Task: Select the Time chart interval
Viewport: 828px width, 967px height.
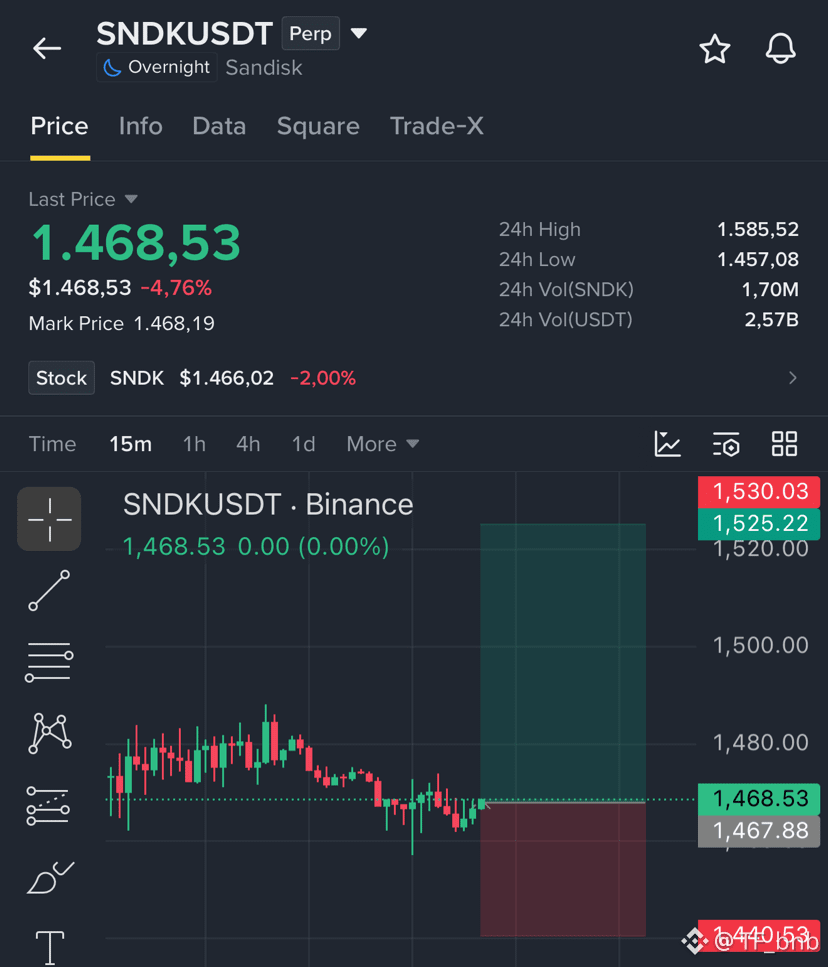Action: tap(52, 444)
